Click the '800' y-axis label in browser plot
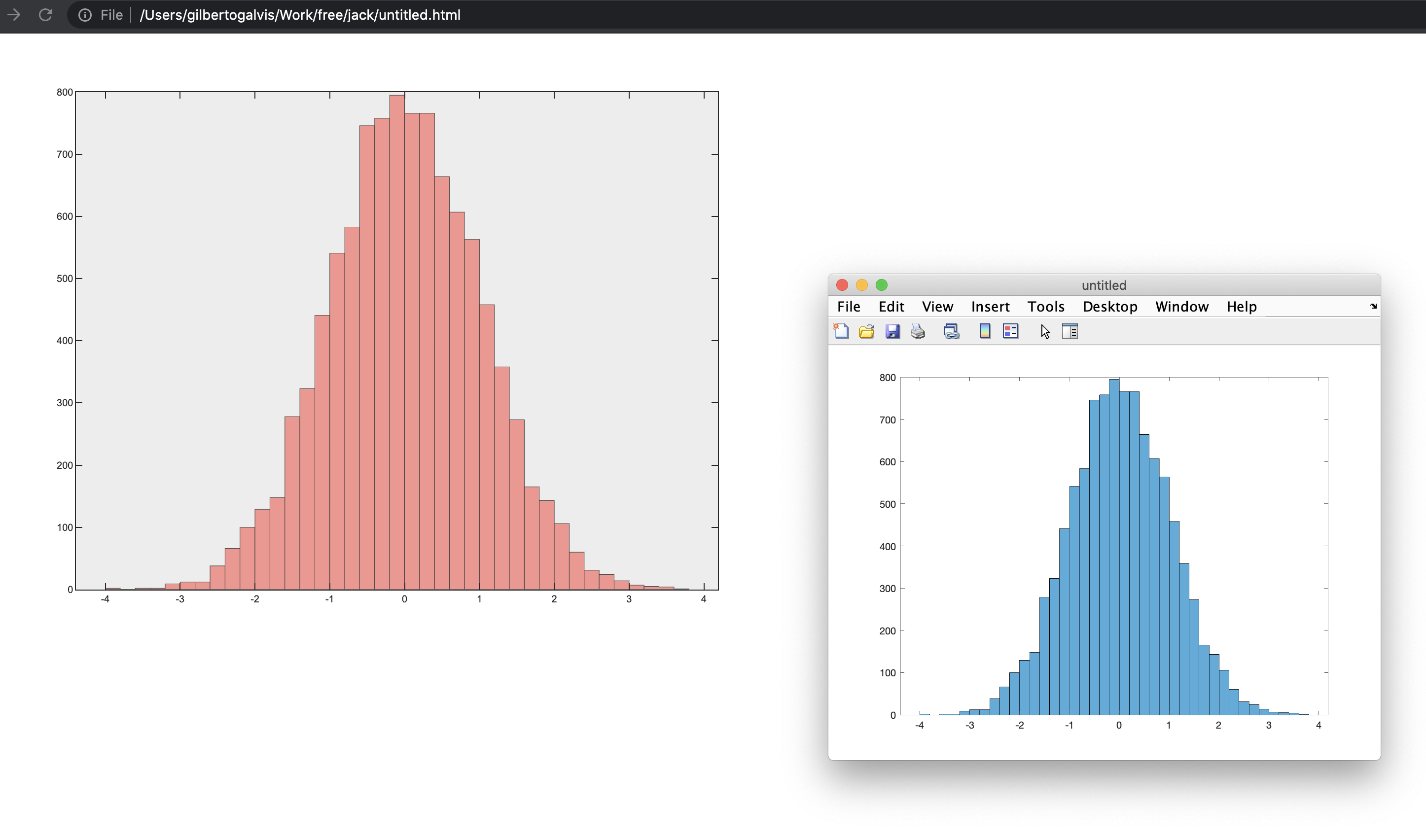 coord(65,92)
